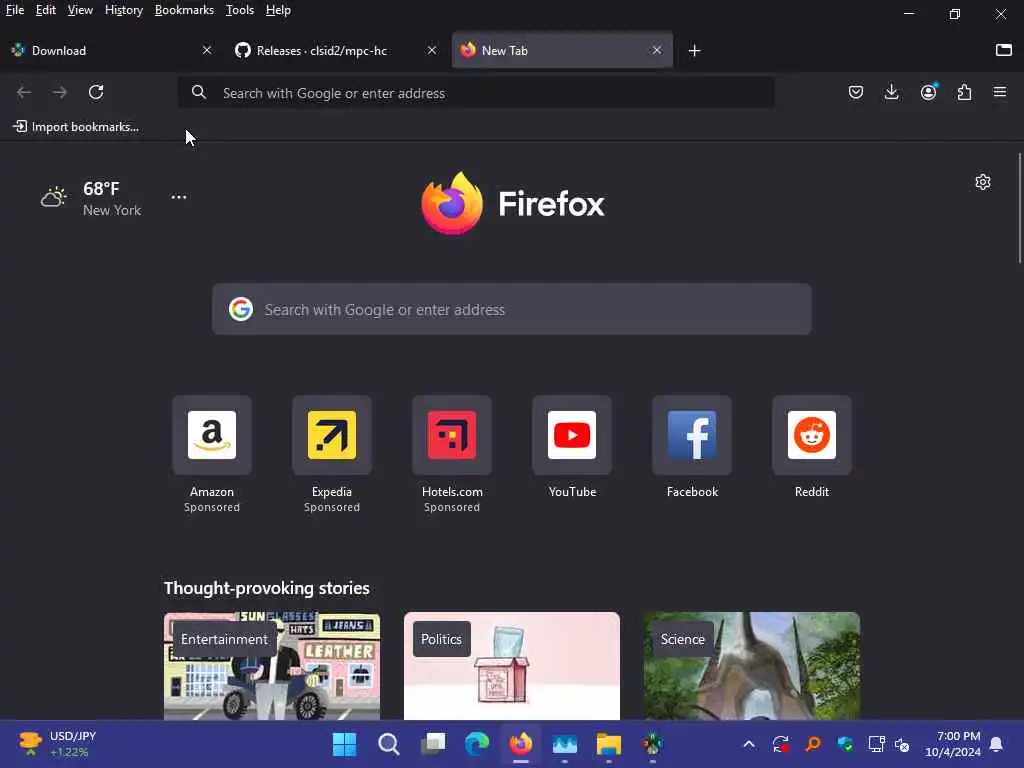Open Task View on the taskbar

click(432, 744)
